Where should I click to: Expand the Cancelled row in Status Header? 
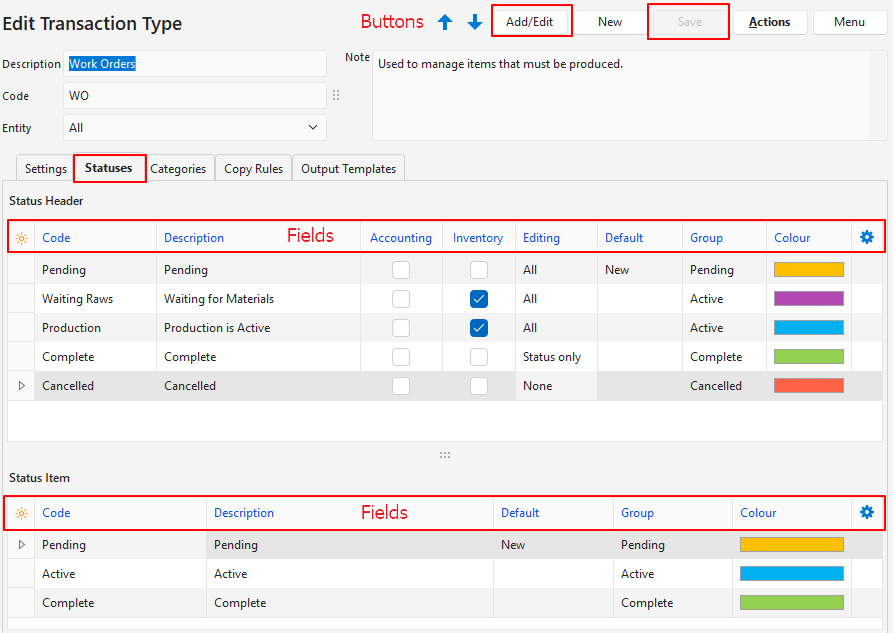pyautogui.click(x=22, y=386)
